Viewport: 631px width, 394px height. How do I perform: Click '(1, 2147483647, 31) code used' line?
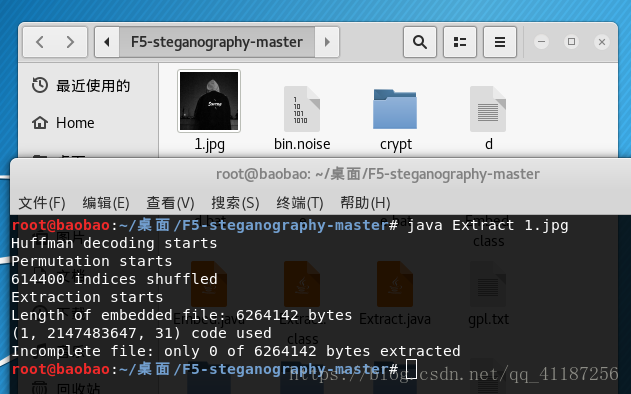141,333
